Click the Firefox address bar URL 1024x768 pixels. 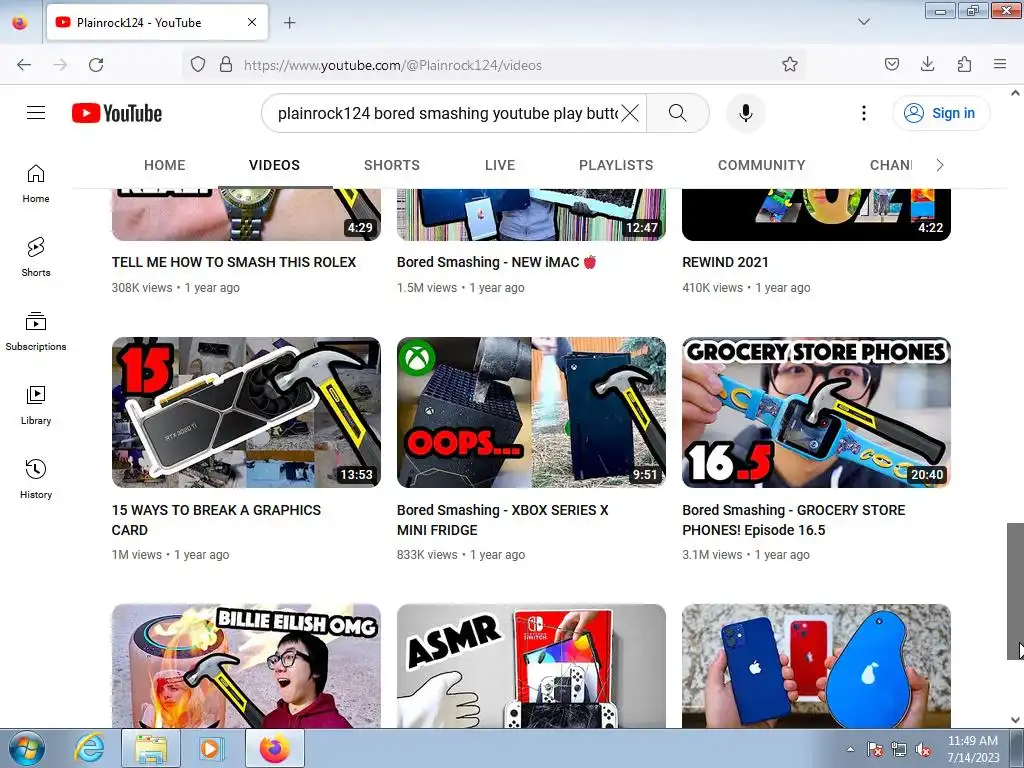pos(392,65)
